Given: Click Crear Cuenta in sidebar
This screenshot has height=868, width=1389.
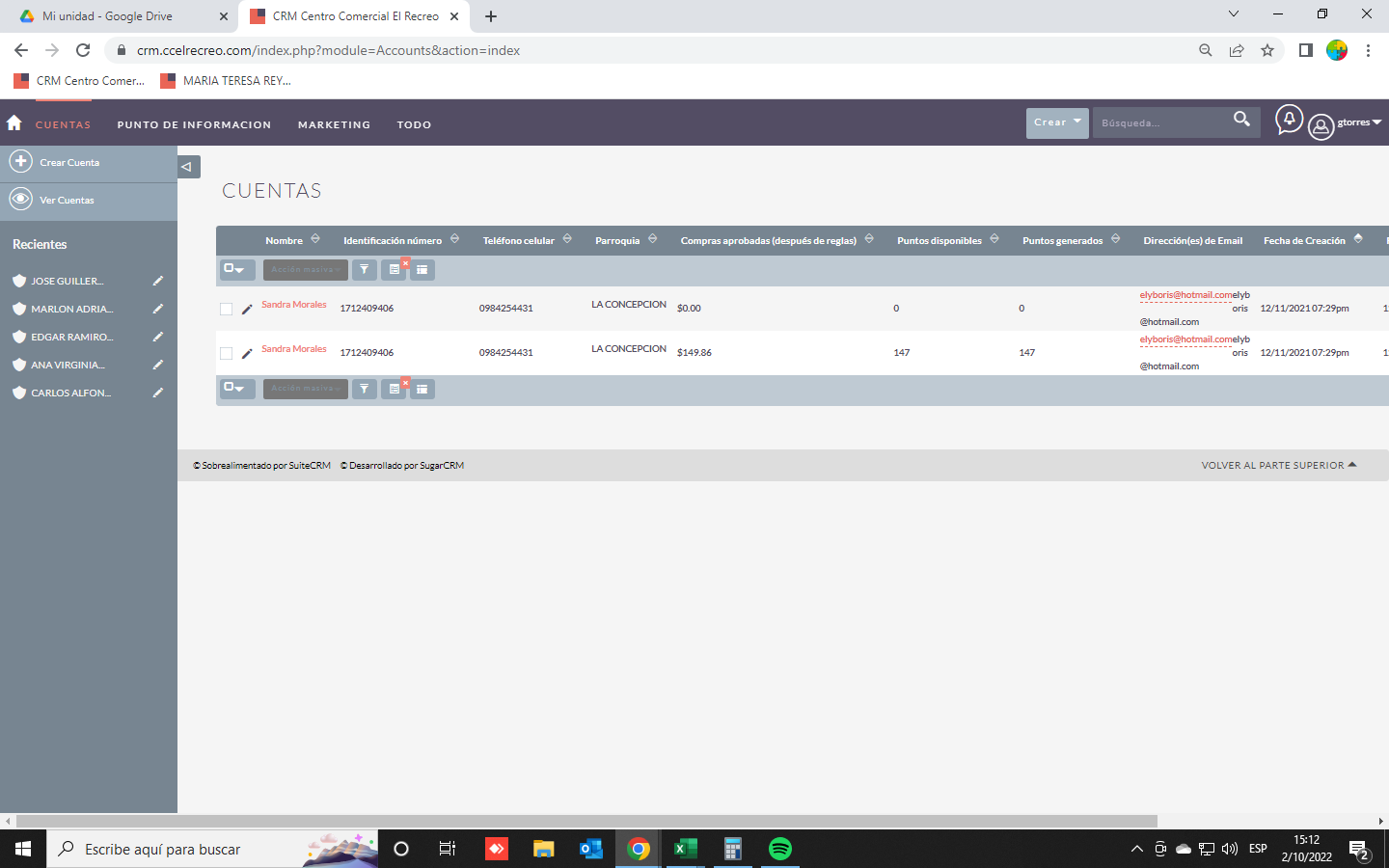Looking at the screenshot, I should [69, 163].
